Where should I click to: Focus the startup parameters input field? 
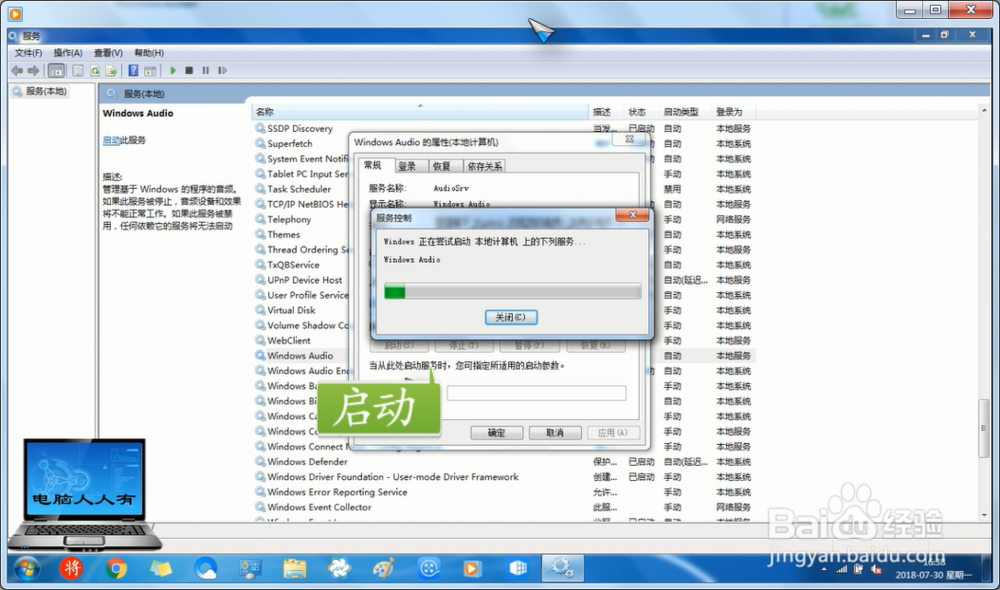click(536, 393)
